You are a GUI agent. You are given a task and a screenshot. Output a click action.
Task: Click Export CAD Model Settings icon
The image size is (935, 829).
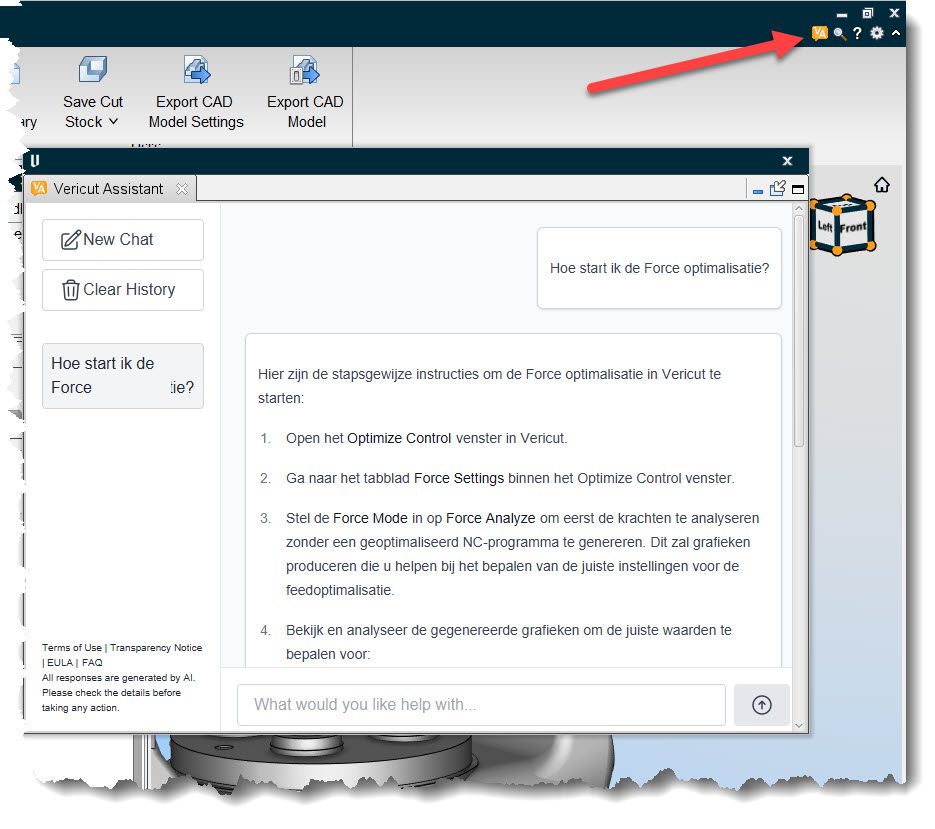click(x=196, y=71)
